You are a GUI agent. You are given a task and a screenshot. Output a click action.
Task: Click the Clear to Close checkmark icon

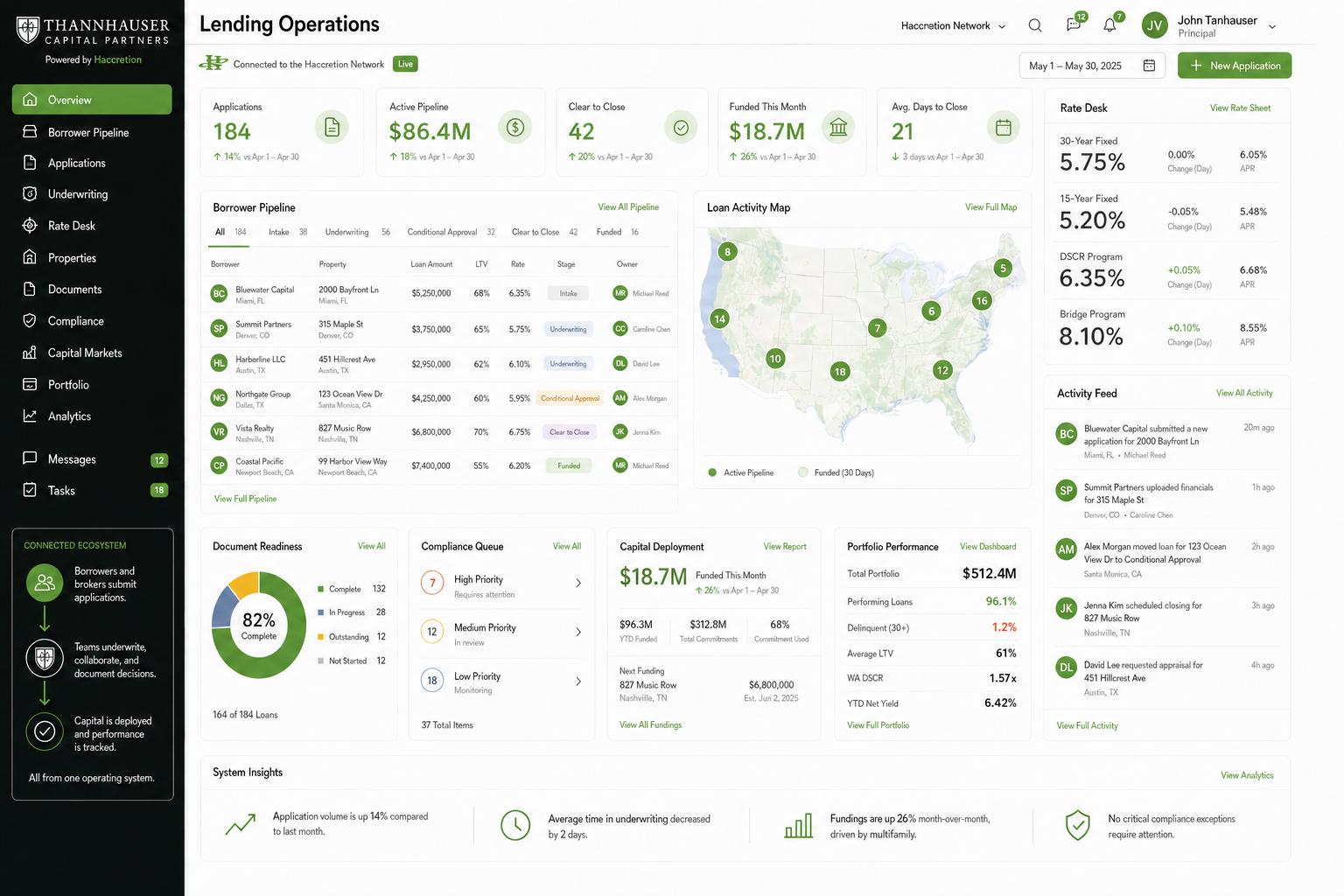tap(681, 128)
